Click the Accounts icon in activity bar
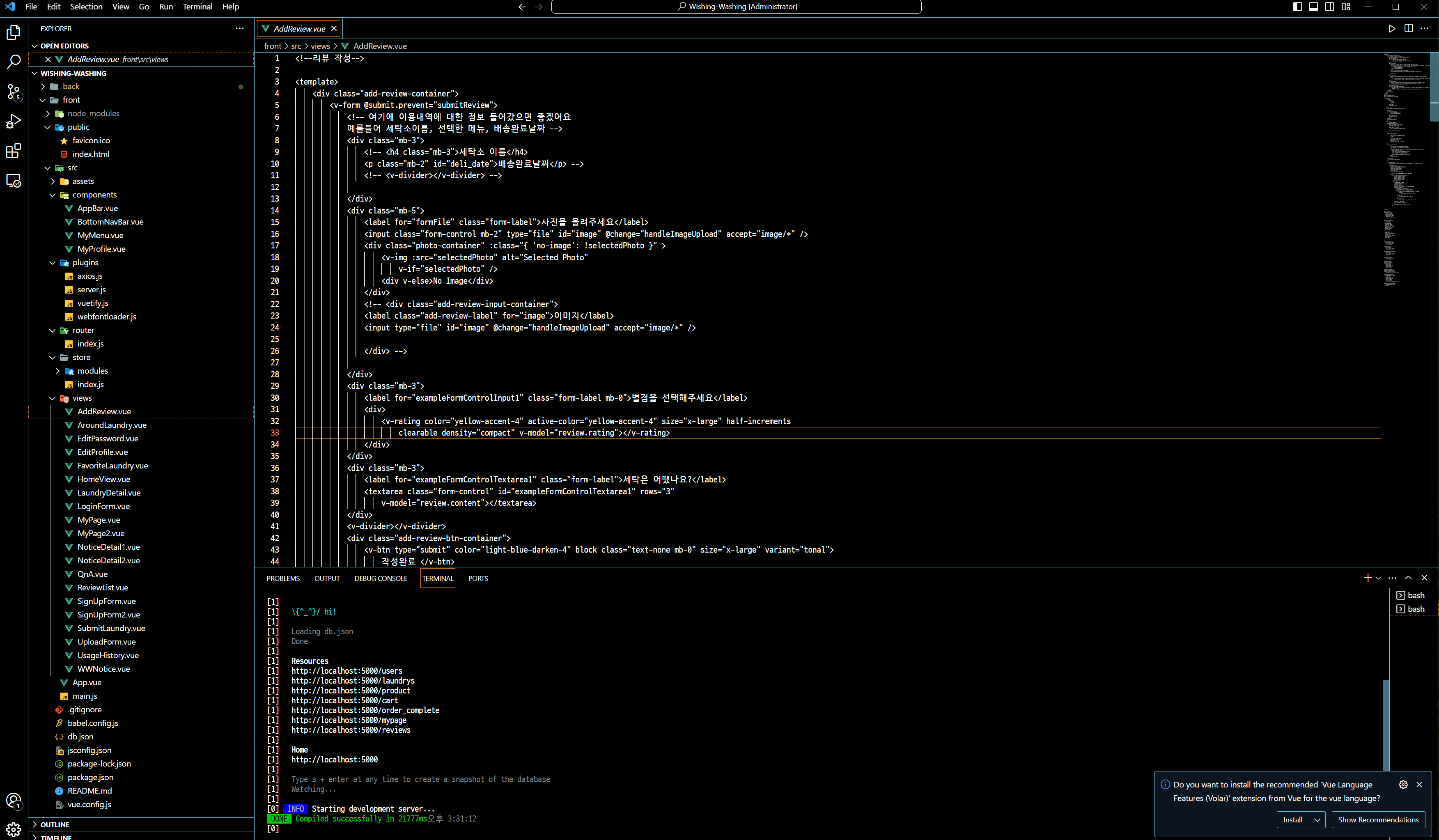The width and height of the screenshot is (1439, 840). click(14, 801)
